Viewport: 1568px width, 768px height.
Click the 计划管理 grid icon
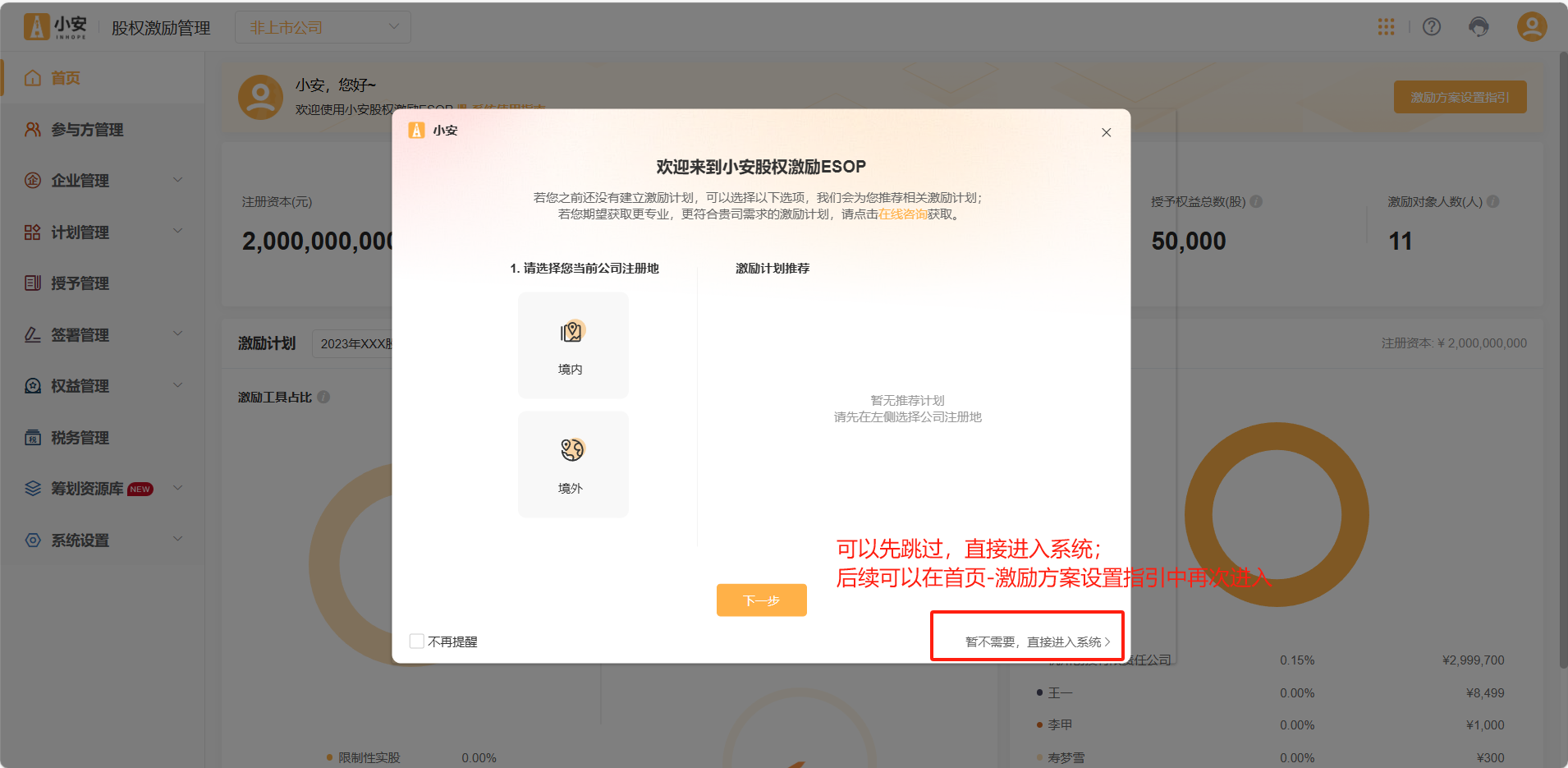[33, 232]
